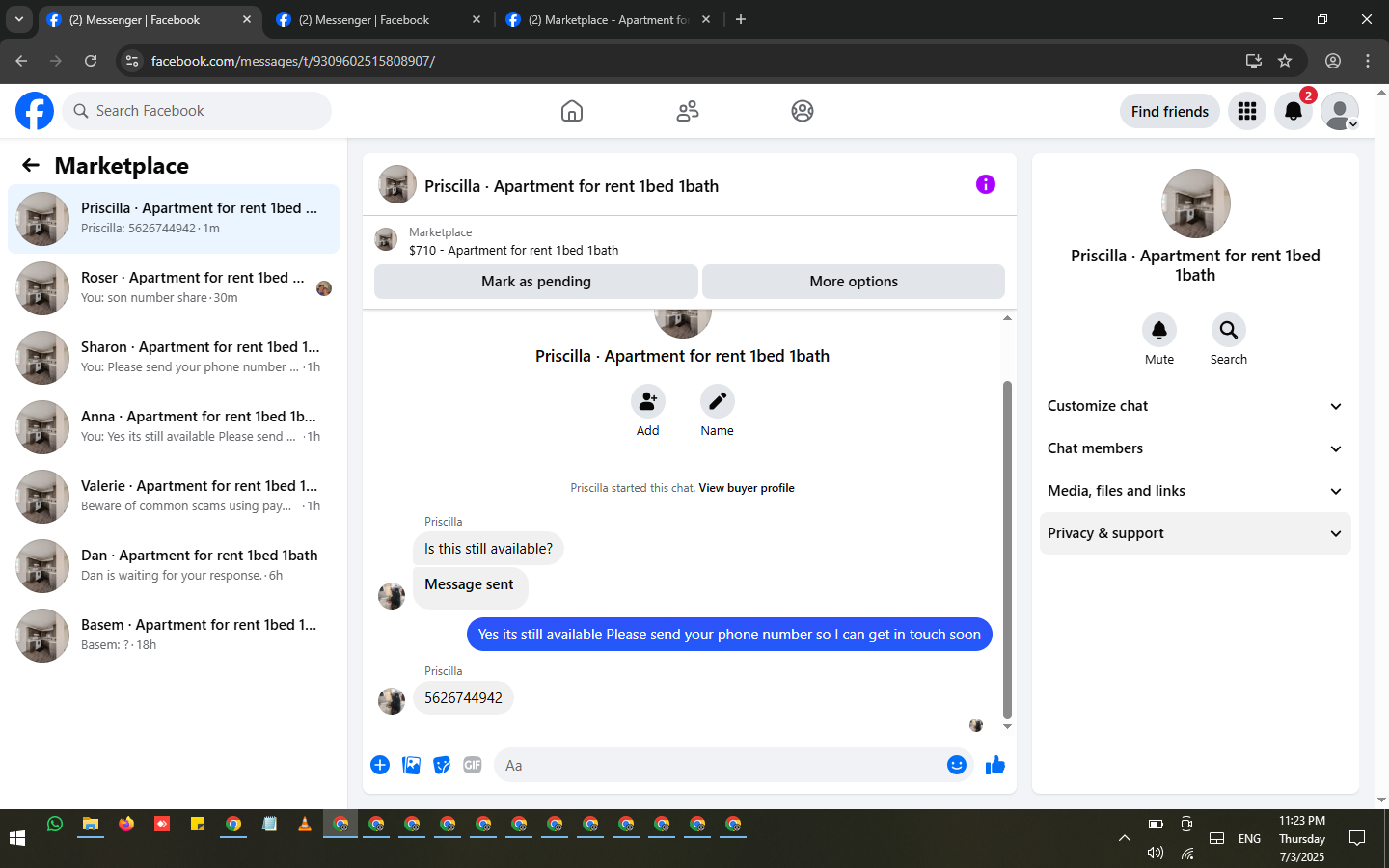Click chat scroll up arrow

point(1007,318)
